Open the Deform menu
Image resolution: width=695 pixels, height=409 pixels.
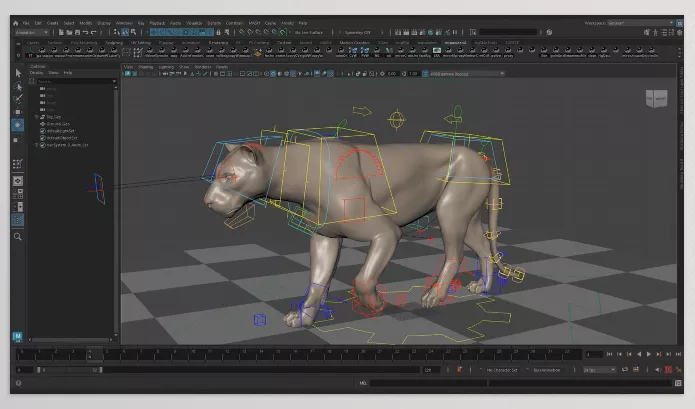pyautogui.click(x=214, y=23)
